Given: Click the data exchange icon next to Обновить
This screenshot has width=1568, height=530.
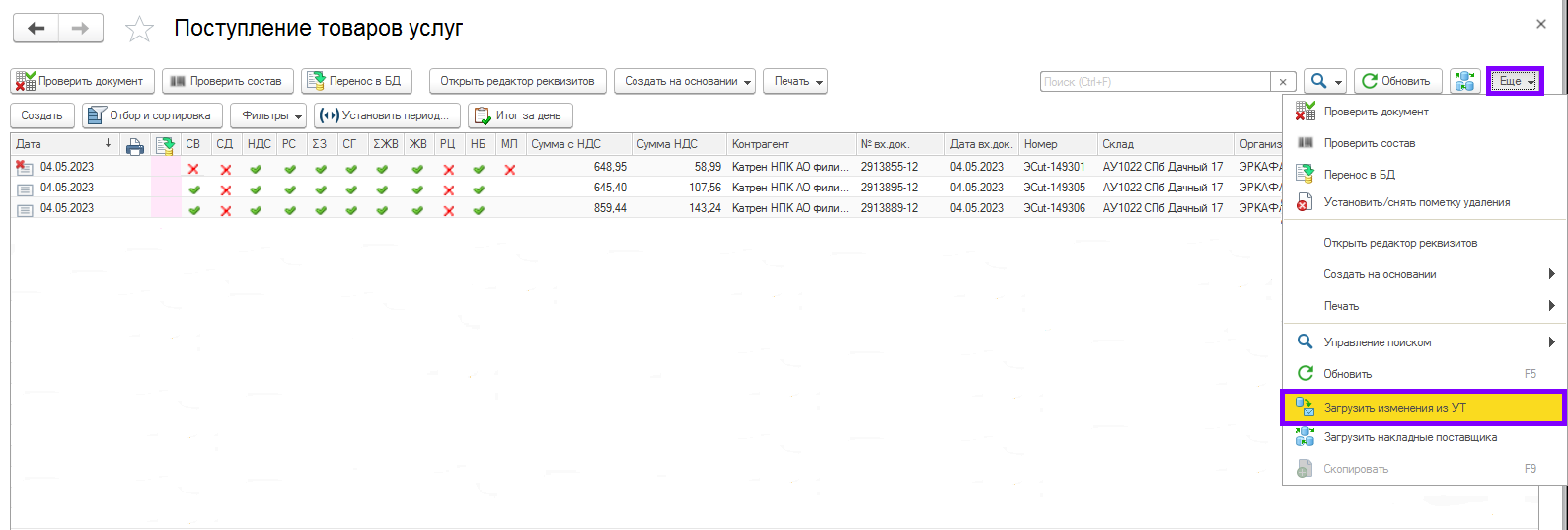Looking at the screenshot, I should (x=1464, y=82).
